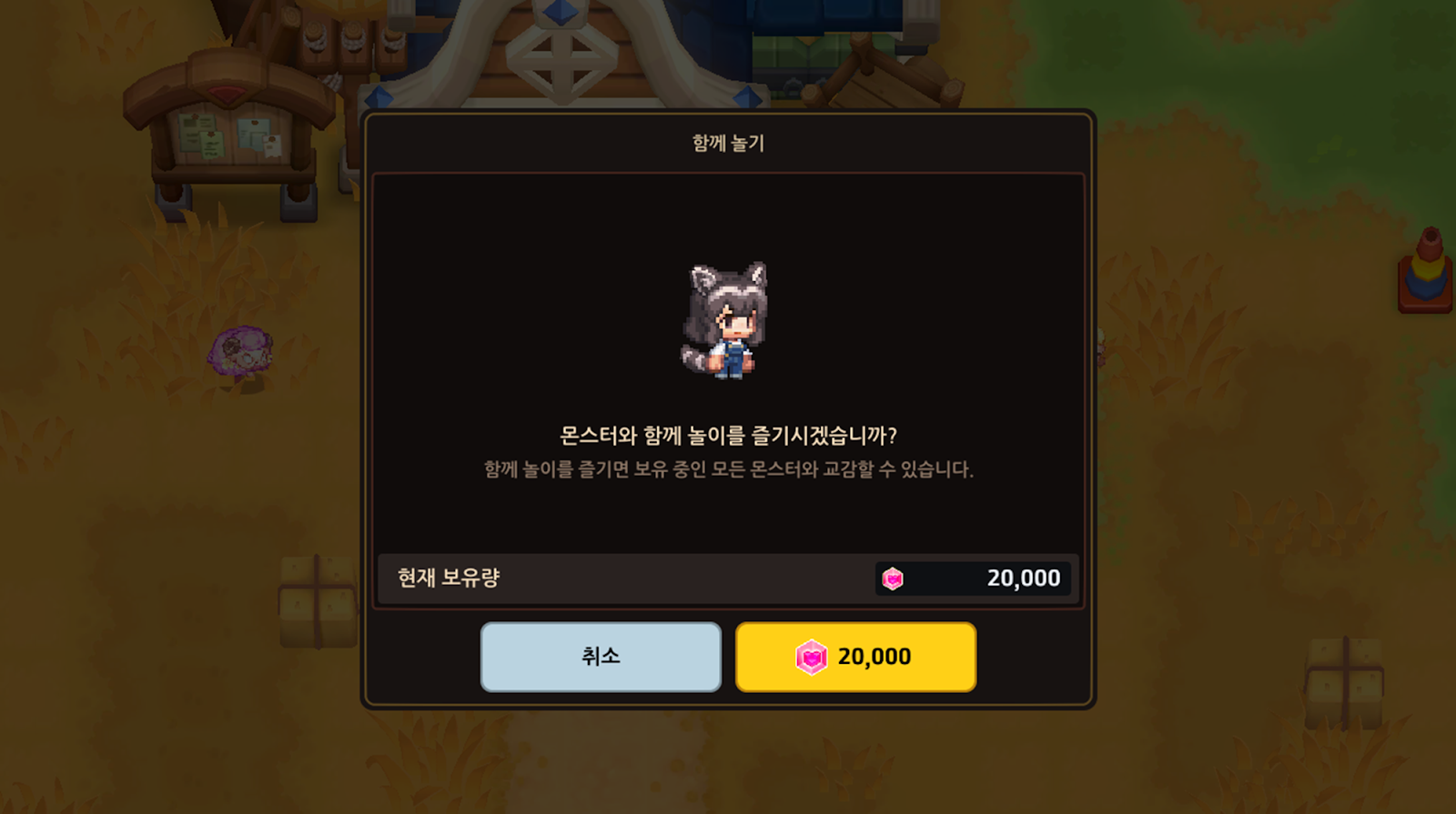Click the pink gem icon in the 현재 보유량 row
This screenshot has width=1456, height=814.
[893, 578]
